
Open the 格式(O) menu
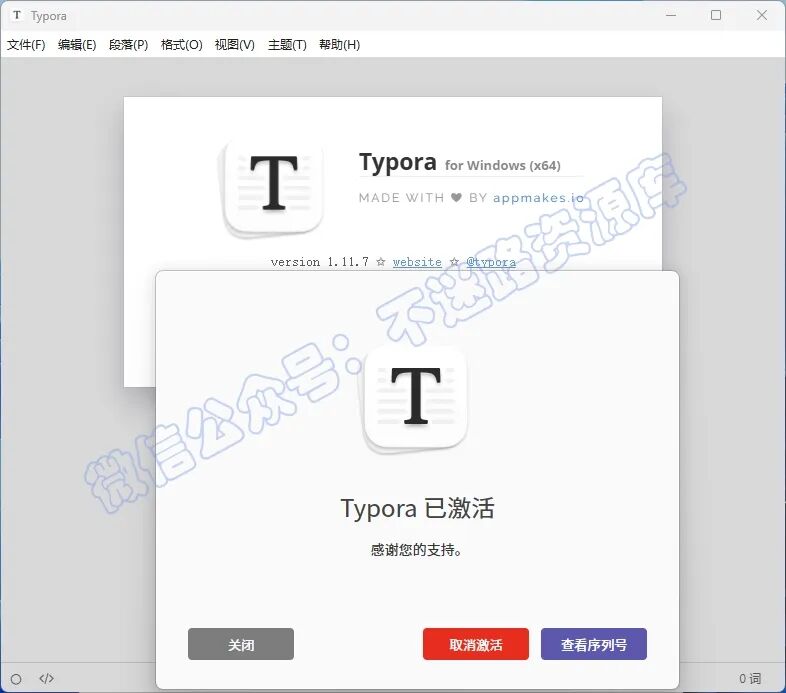click(x=181, y=45)
